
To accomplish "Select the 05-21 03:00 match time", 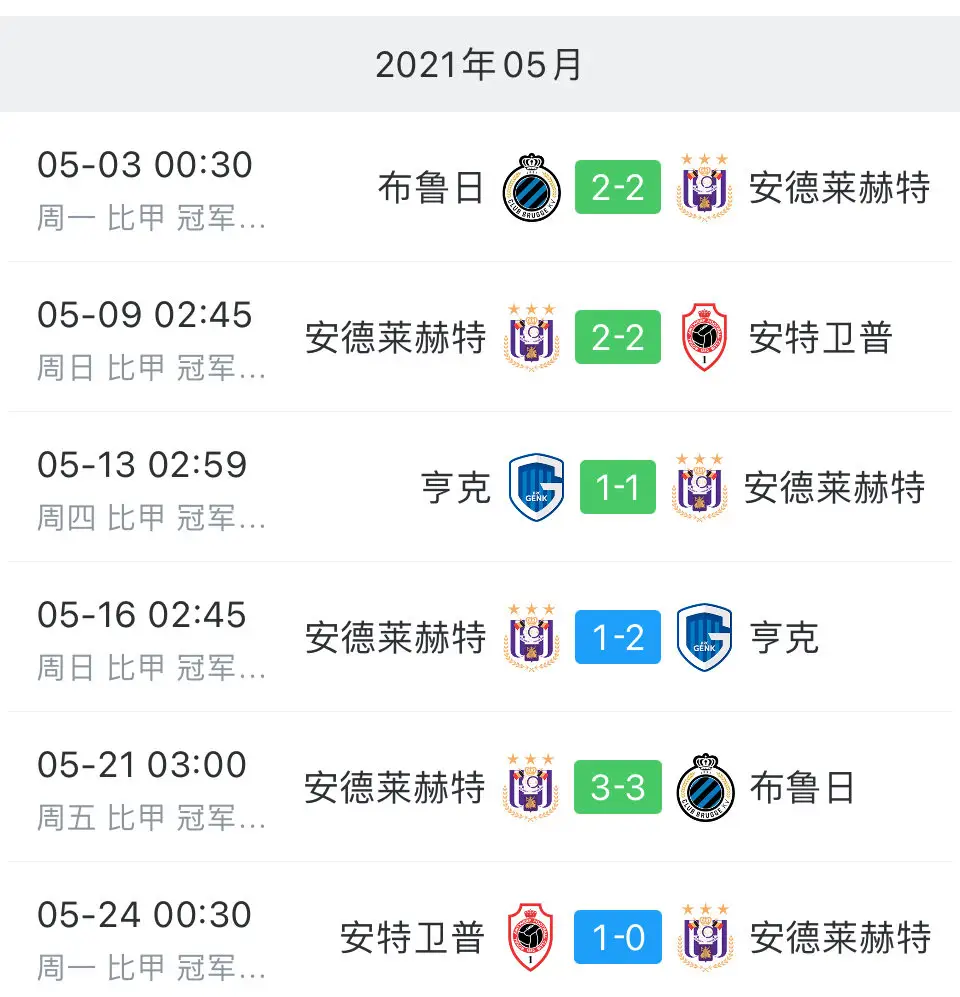I will (x=142, y=764).
